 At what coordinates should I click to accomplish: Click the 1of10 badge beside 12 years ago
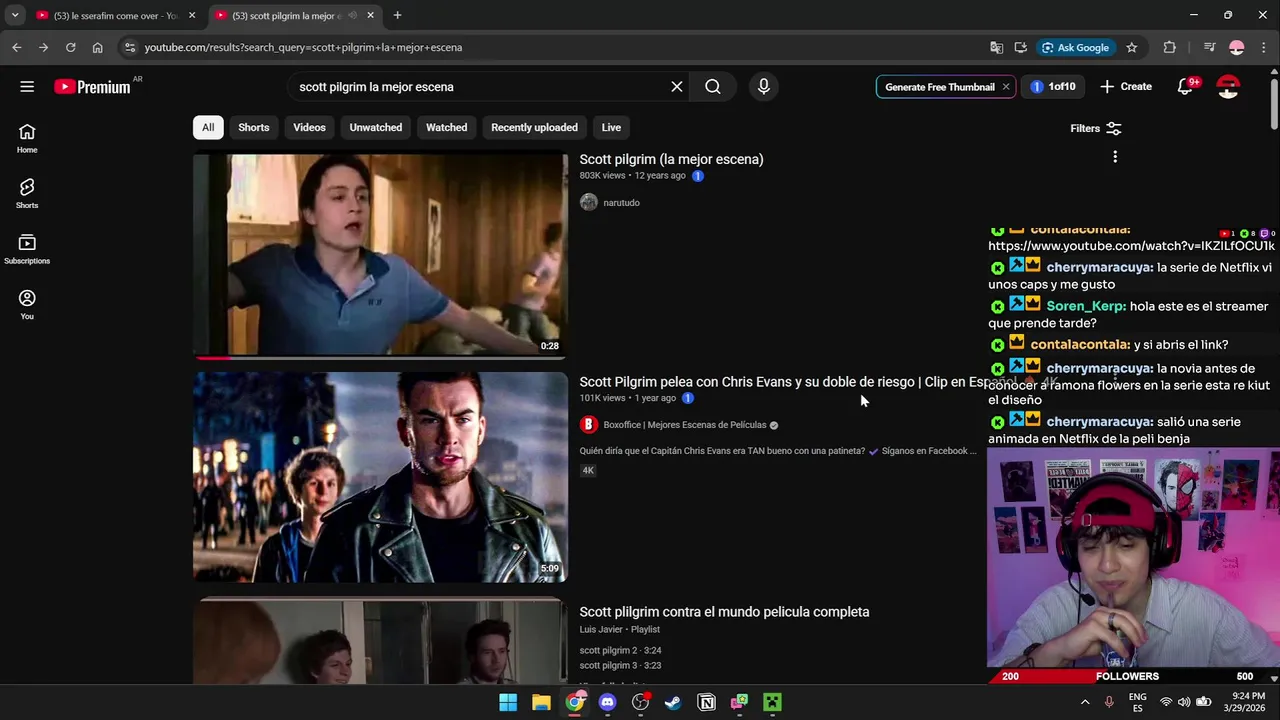(x=698, y=176)
